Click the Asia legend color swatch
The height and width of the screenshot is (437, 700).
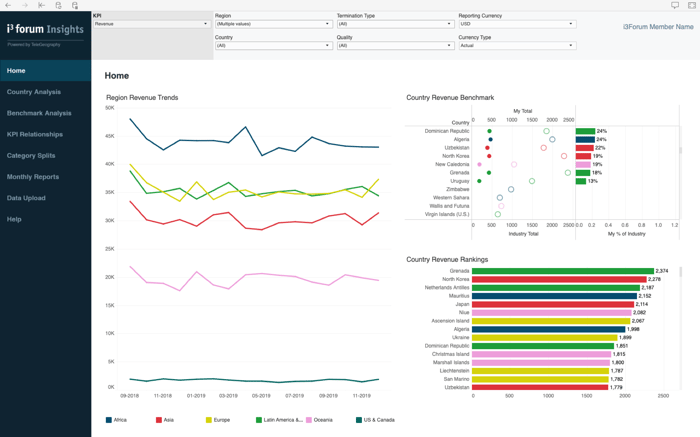click(x=158, y=420)
